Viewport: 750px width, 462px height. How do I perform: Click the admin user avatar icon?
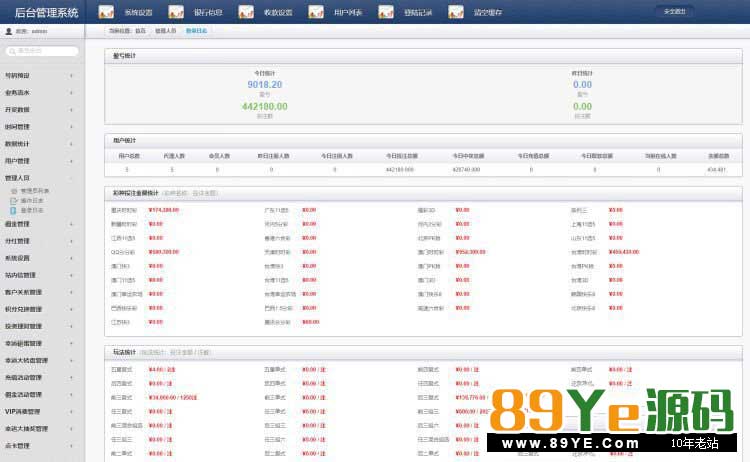(x=9, y=31)
